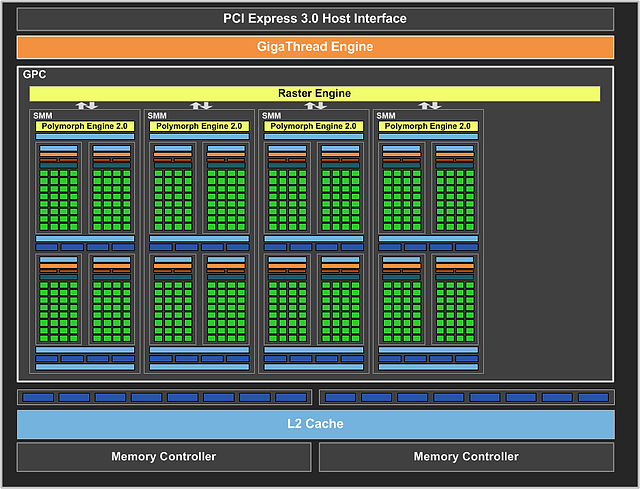
Task: Click the GPC label
Action: (34, 74)
